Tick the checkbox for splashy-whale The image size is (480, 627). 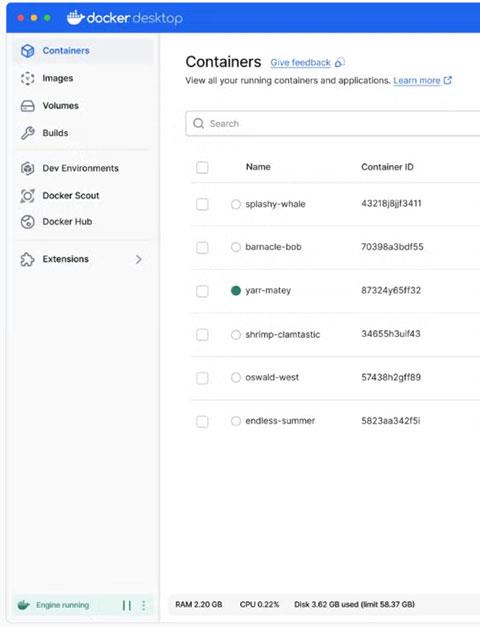pos(202,204)
